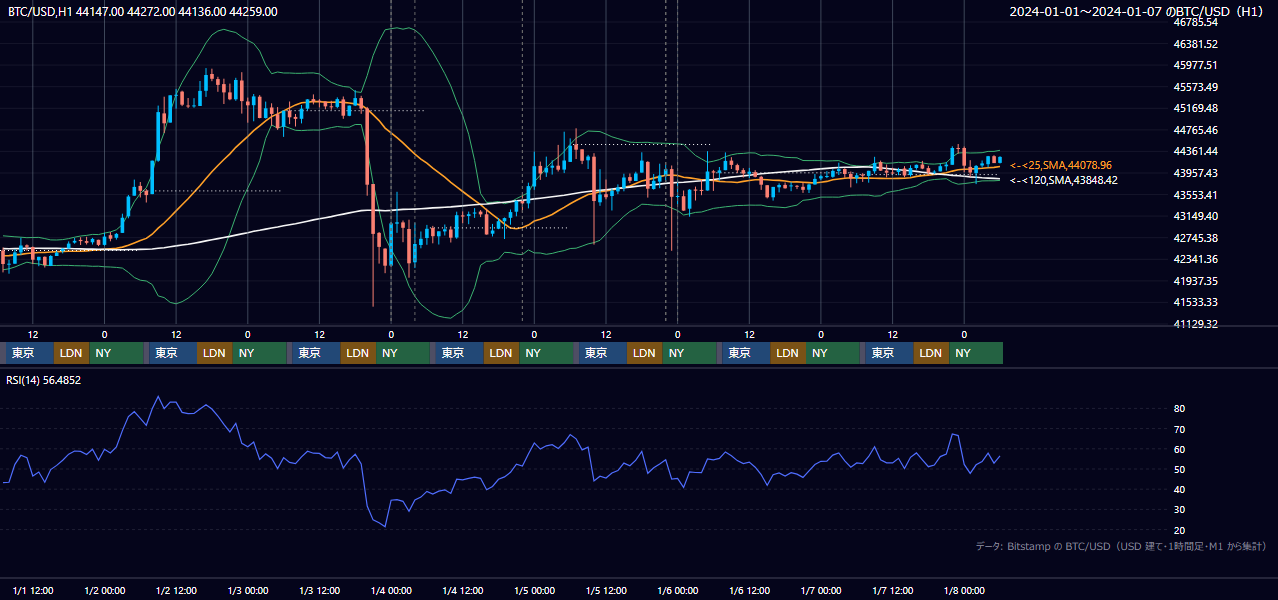
Task: Click price axis label 42341.36
Action: [1196, 259]
